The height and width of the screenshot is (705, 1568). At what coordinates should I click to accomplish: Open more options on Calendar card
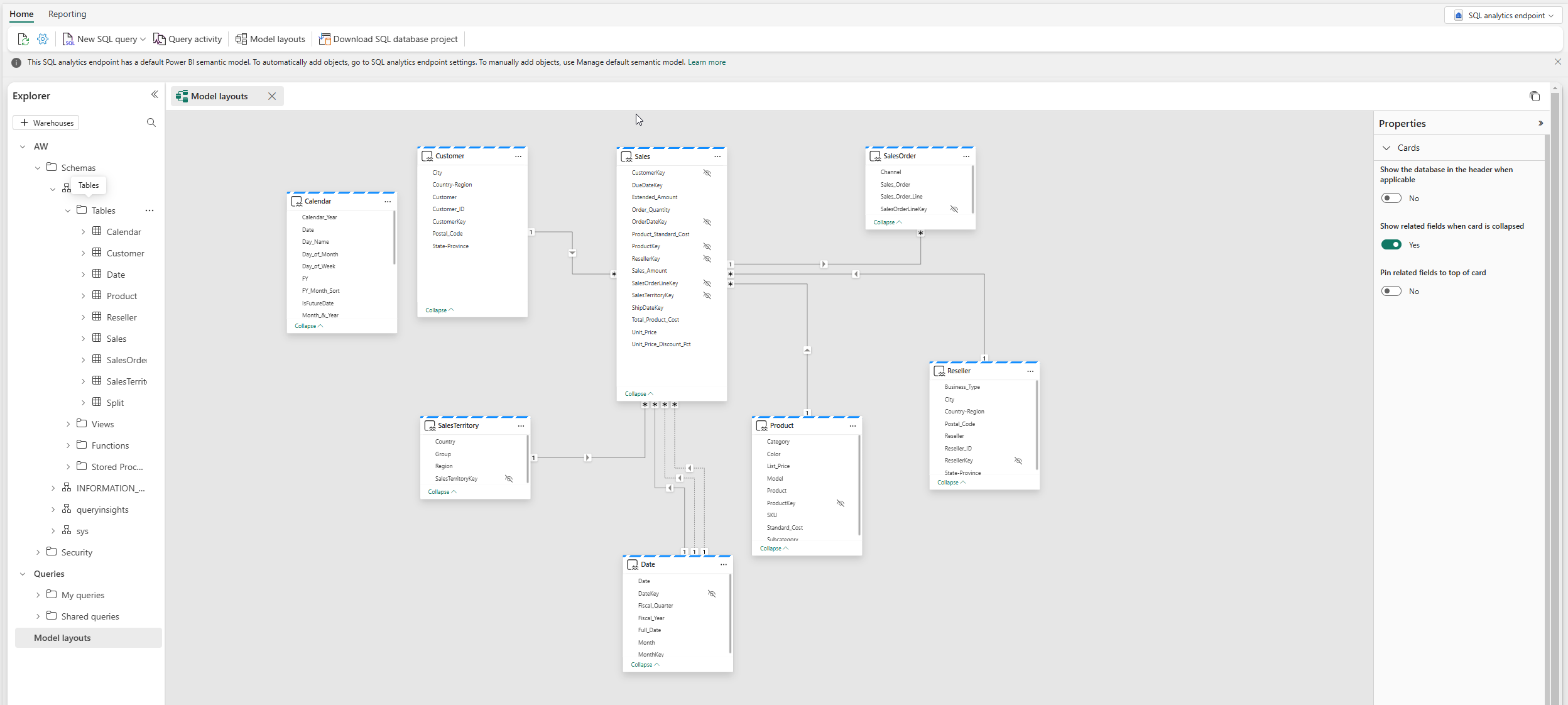(x=388, y=202)
